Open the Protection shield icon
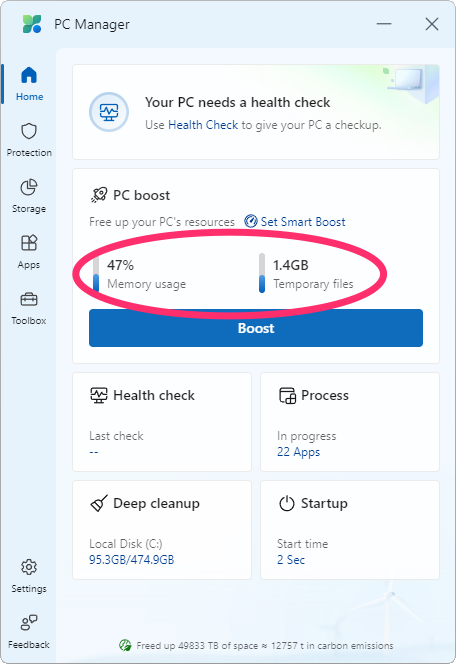The height and width of the screenshot is (664, 456). pos(29,132)
